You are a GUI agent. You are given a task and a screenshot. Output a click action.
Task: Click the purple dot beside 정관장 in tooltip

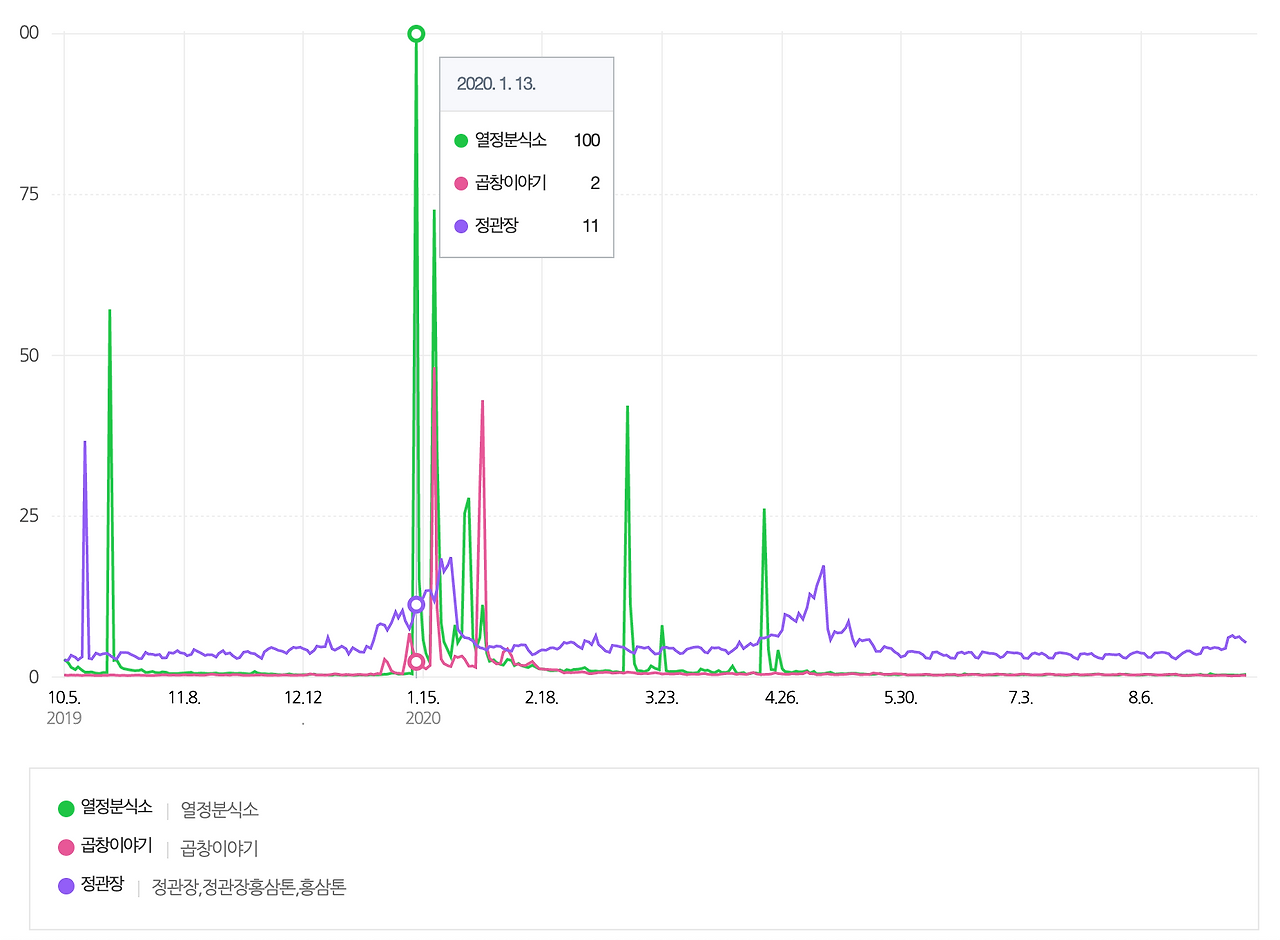point(461,226)
